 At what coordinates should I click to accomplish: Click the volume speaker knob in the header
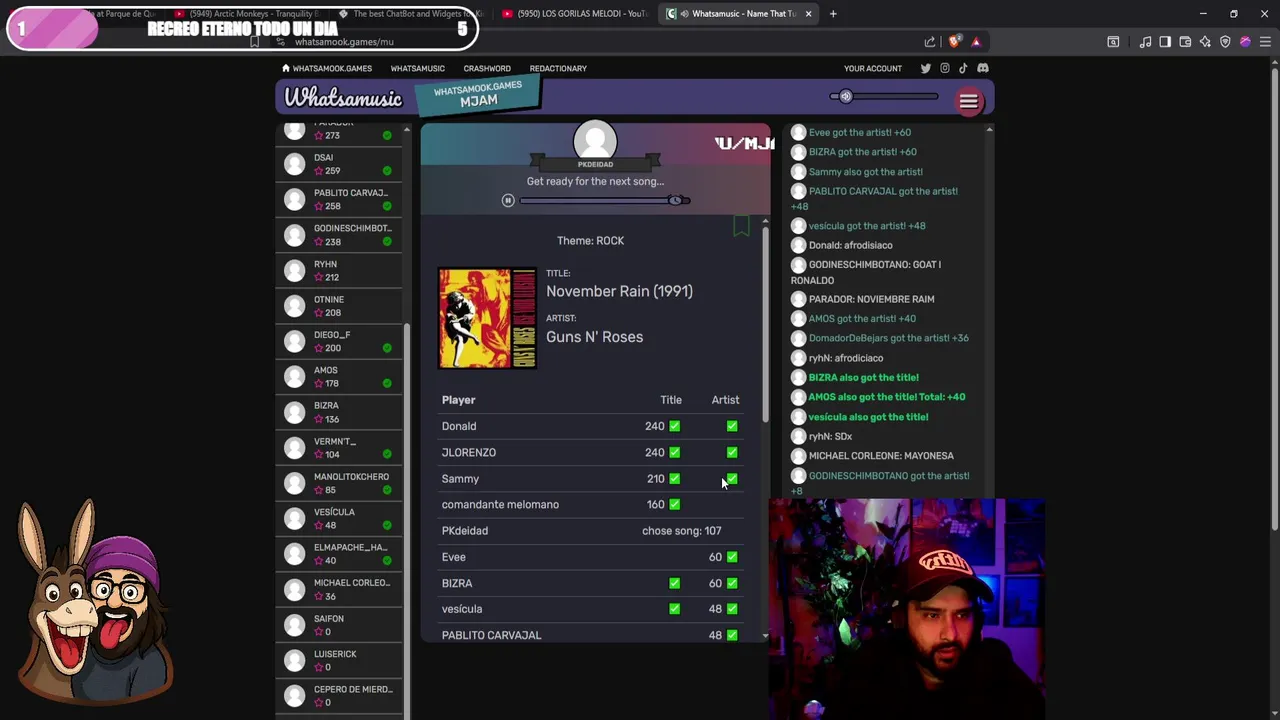pyautogui.click(x=846, y=97)
